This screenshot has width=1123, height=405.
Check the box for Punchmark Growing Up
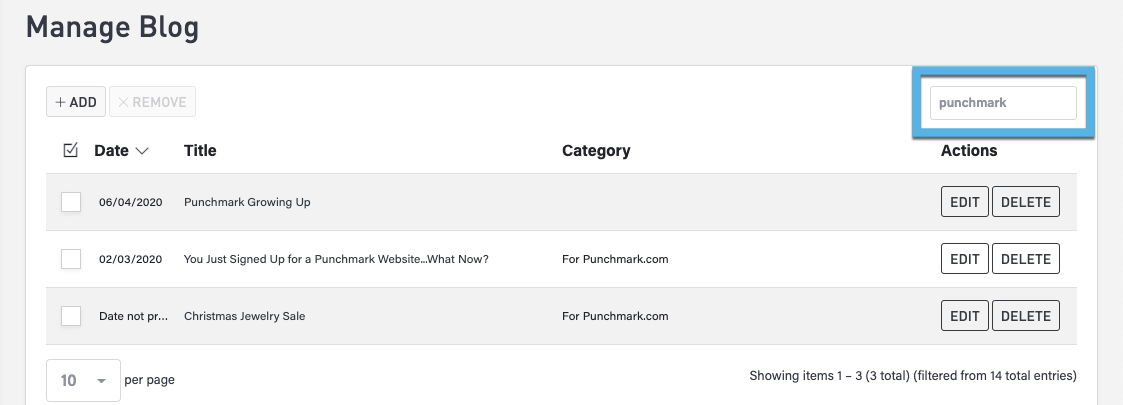point(71,202)
